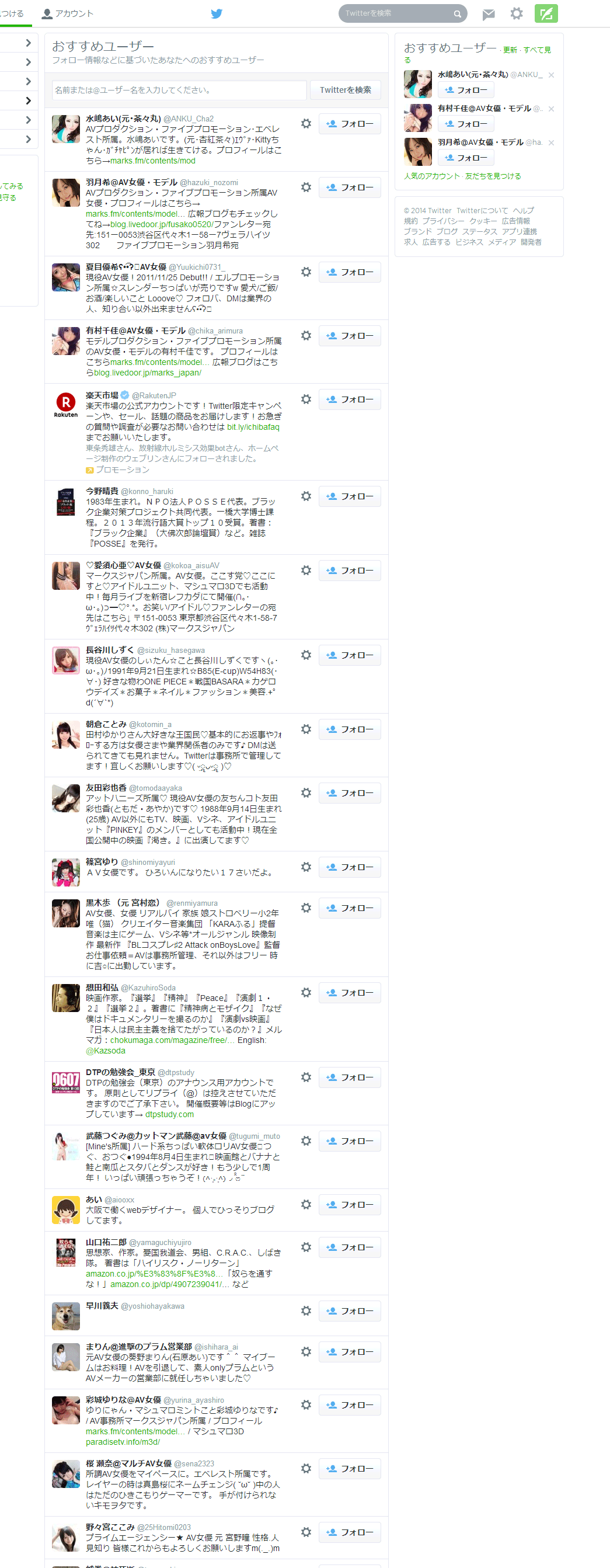The width and height of the screenshot is (610, 1568).
Task: Click the 更新 refresh link in sidebar
Action: pyautogui.click(x=510, y=50)
